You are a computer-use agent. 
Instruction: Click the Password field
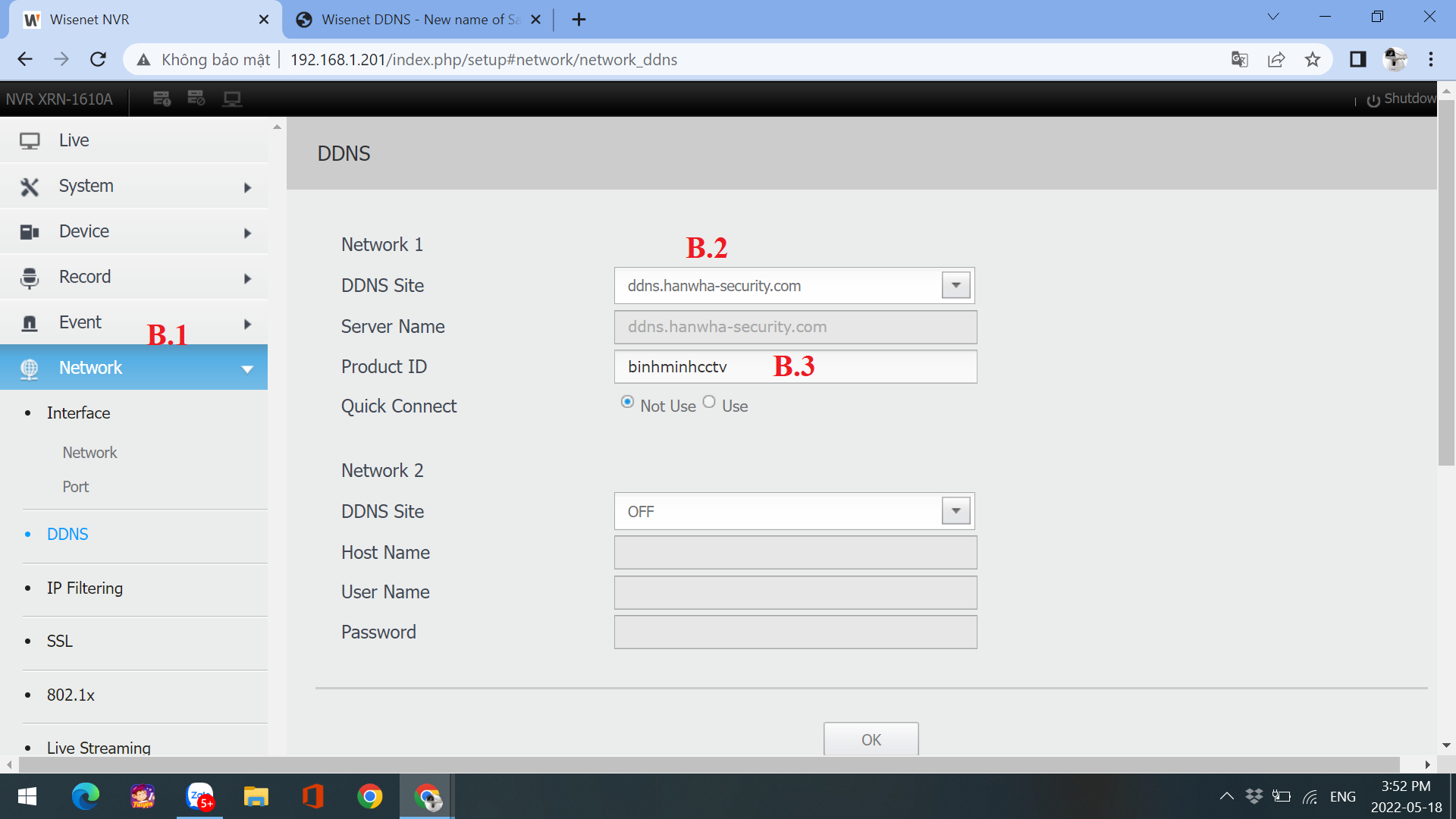tap(795, 632)
